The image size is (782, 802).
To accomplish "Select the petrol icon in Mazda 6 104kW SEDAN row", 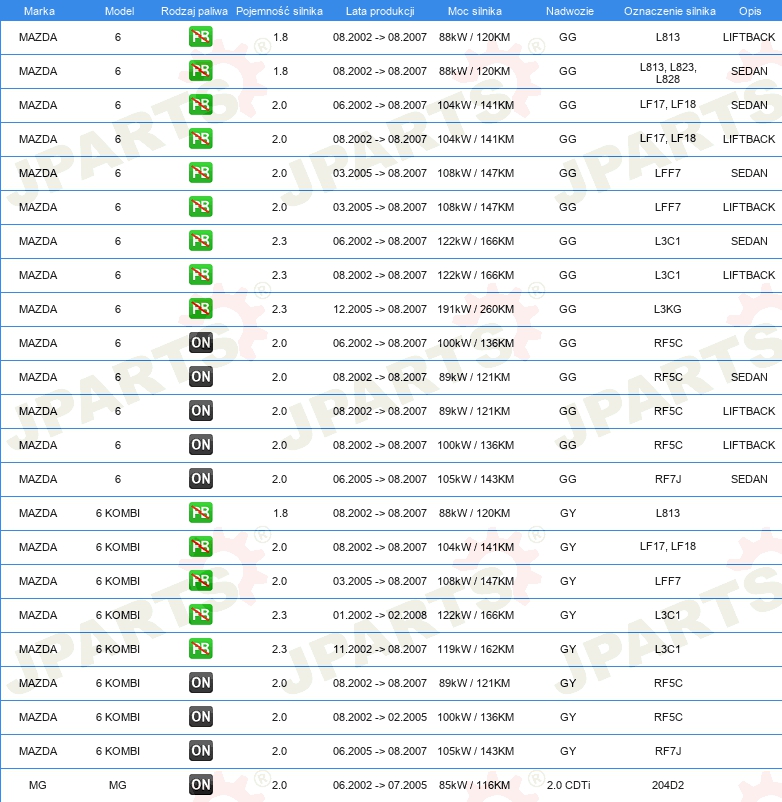I will tap(200, 105).
